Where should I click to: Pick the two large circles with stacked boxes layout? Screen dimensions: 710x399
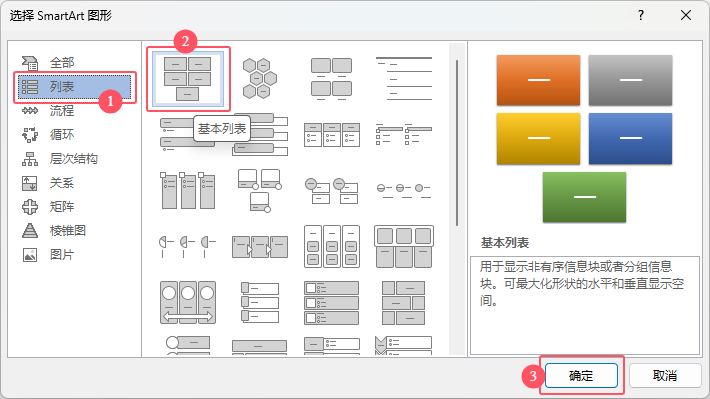(331, 190)
